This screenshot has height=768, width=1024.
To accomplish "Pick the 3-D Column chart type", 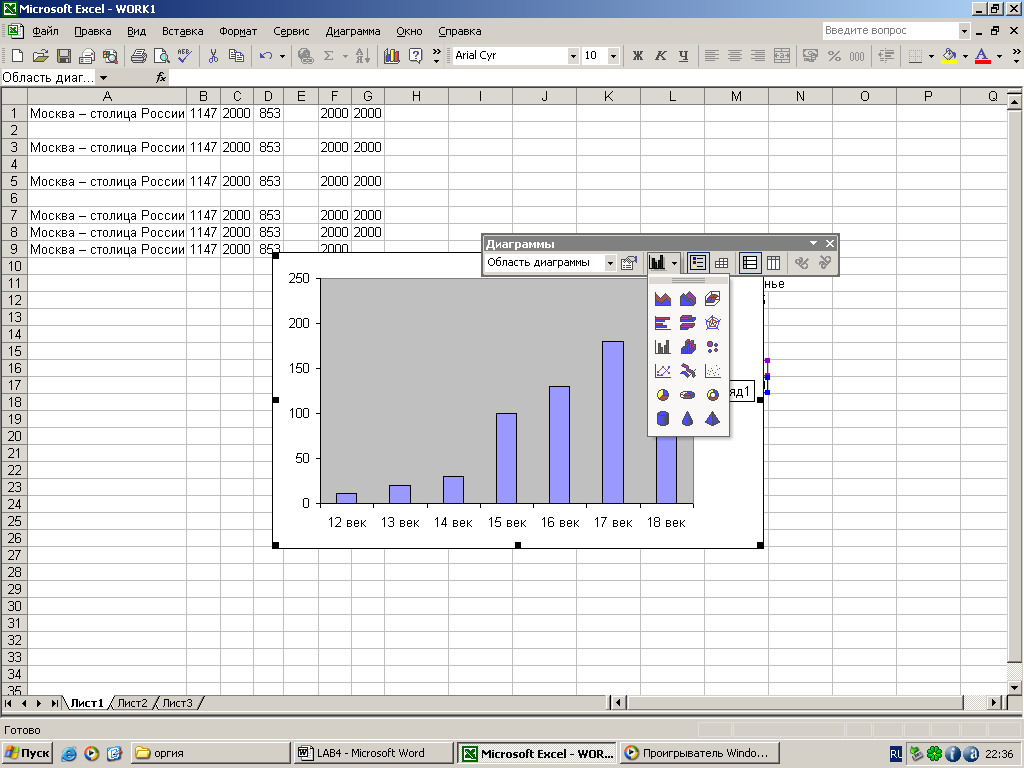I will tap(688, 347).
